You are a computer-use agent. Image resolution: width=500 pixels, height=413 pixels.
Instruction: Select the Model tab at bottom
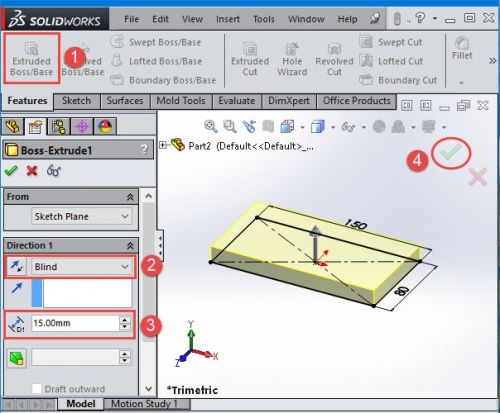(x=81, y=404)
